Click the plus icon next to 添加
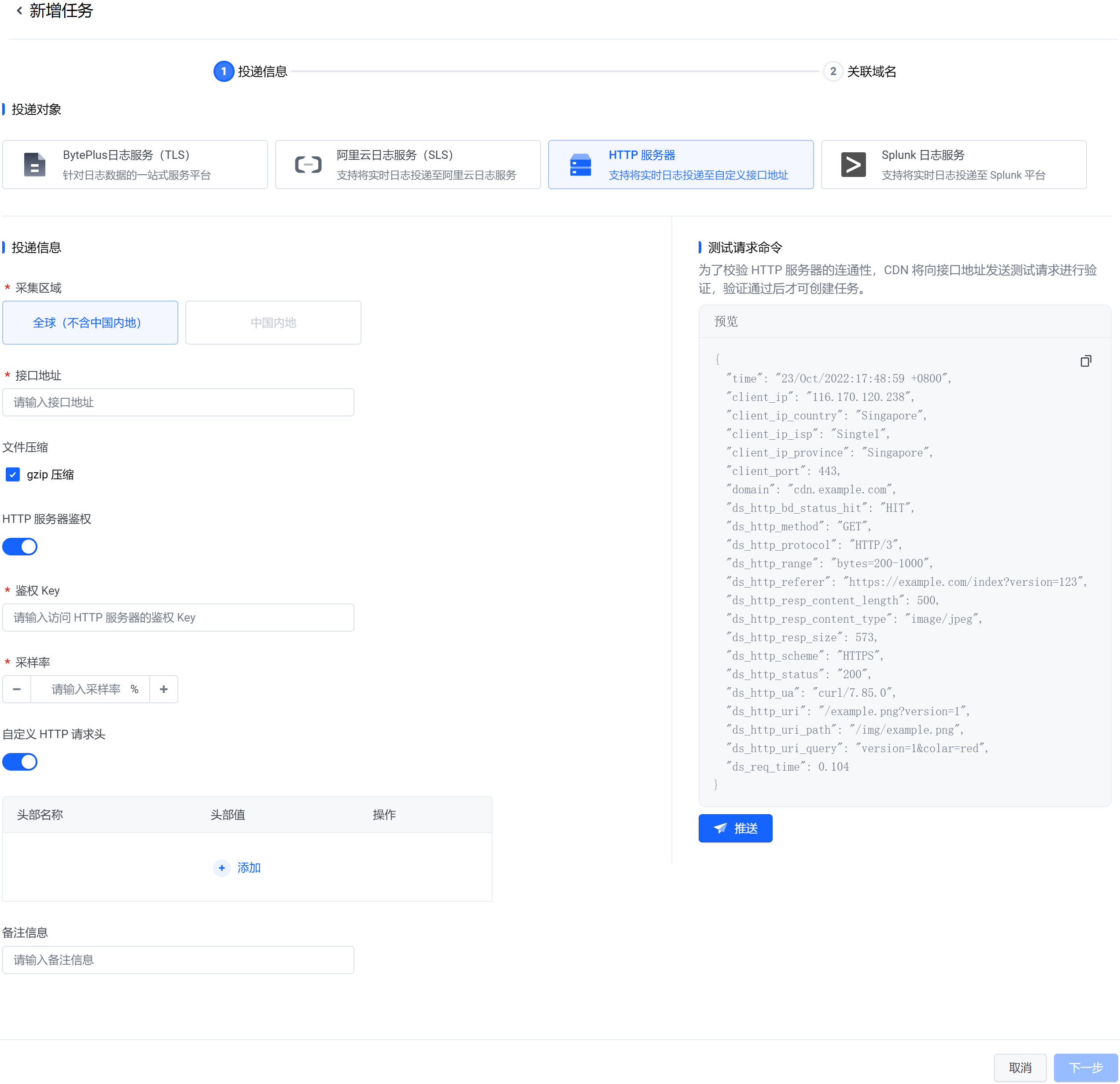 [x=222, y=867]
